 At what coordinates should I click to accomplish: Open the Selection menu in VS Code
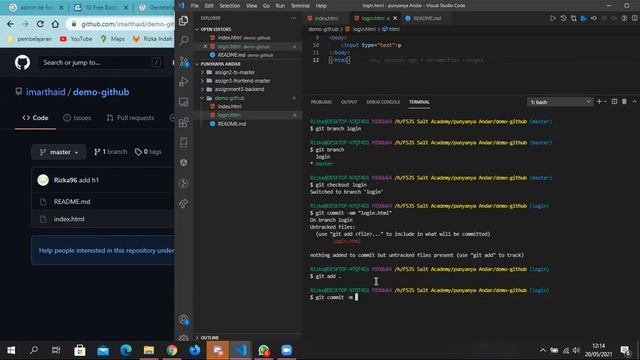pos(229,6)
